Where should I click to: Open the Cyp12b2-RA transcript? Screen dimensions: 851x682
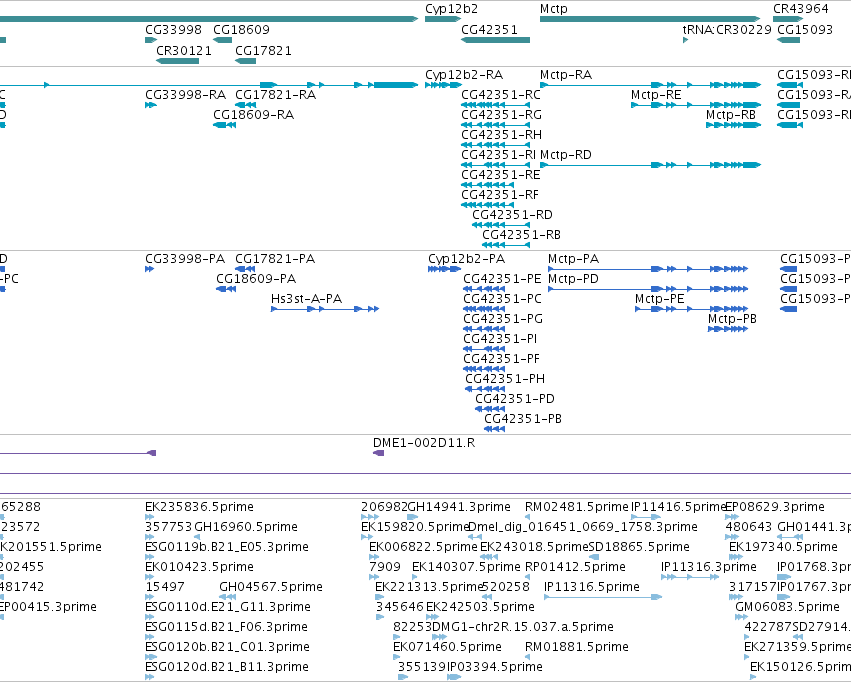pyautogui.click(x=464, y=75)
